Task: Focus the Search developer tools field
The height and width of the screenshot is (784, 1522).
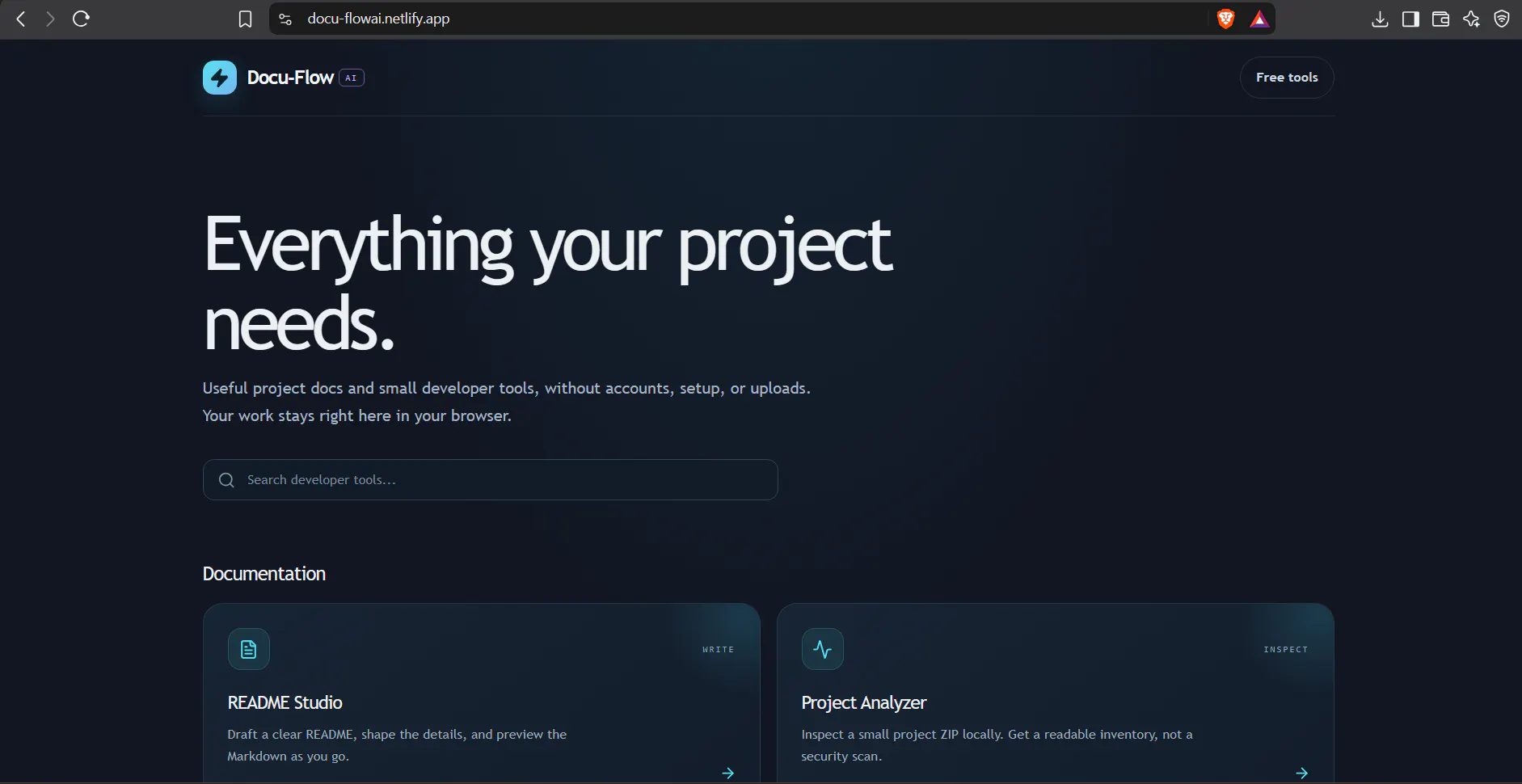Action: point(491,480)
